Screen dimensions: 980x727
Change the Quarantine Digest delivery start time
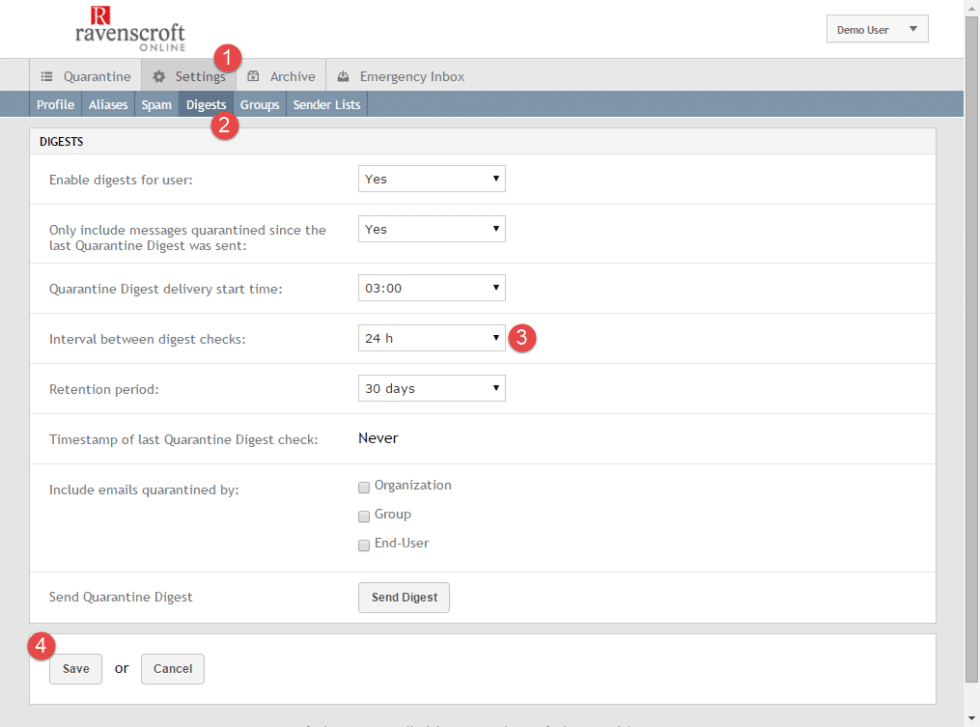[431, 287]
